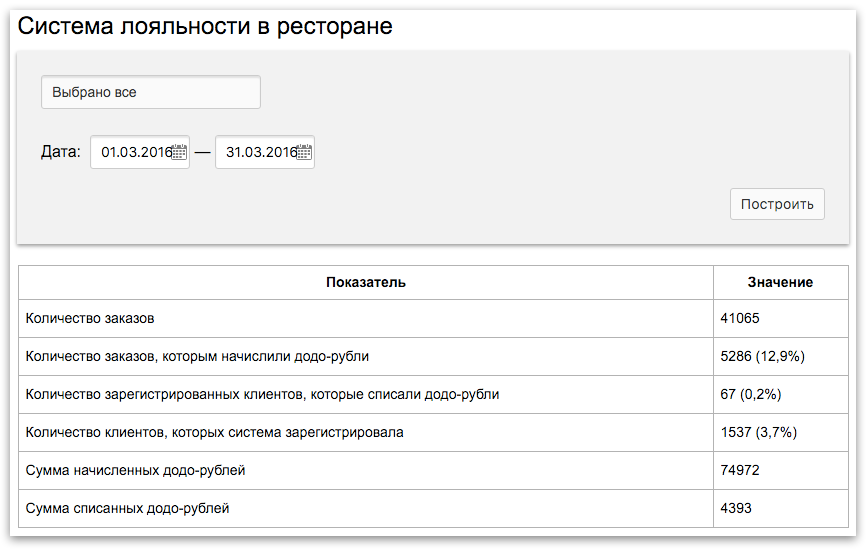Click the '1537 (3,7%)' value cell
The height and width of the screenshot is (549, 868).
click(781, 432)
